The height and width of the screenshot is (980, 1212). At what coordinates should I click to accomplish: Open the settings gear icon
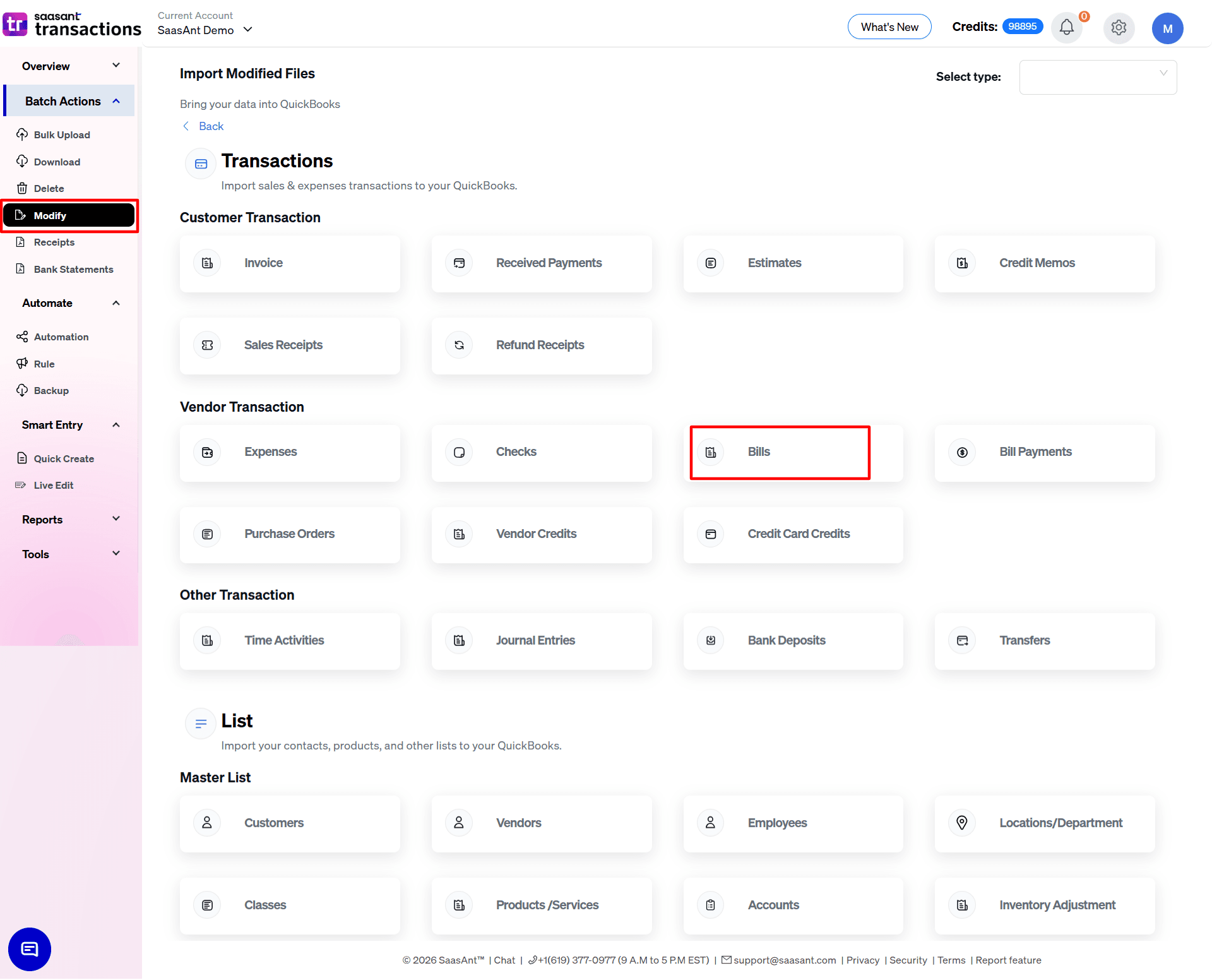pyautogui.click(x=1119, y=28)
